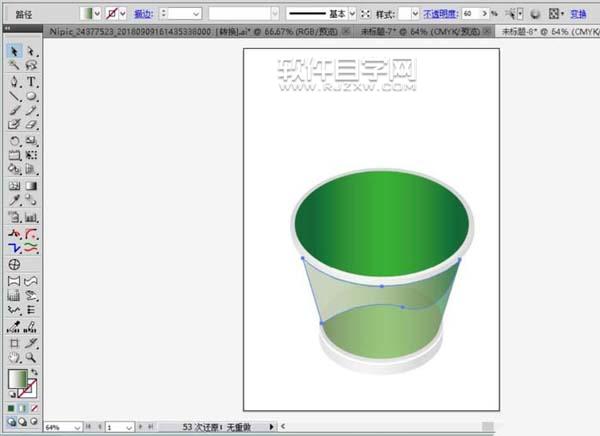Open the 样式 graphic style dropdown
Viewport: 600px width, 436px height.
pyautogui.click(x=415, y=14)
